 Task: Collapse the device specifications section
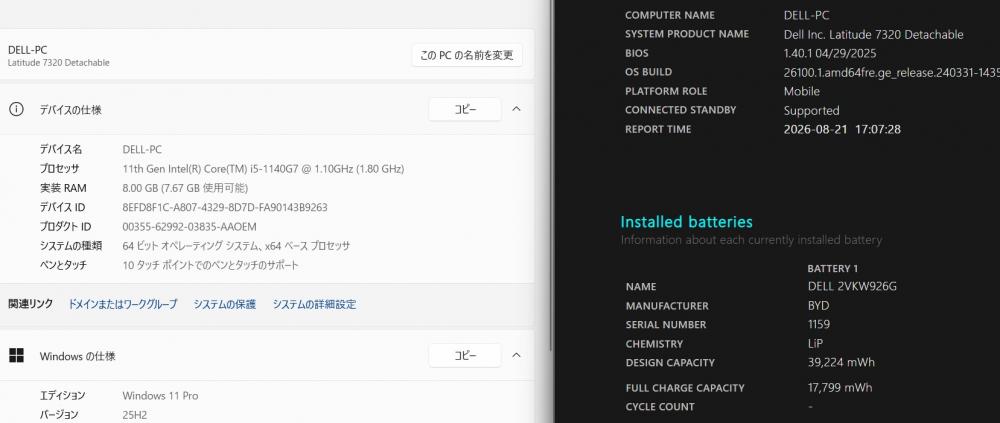[517, 109]
